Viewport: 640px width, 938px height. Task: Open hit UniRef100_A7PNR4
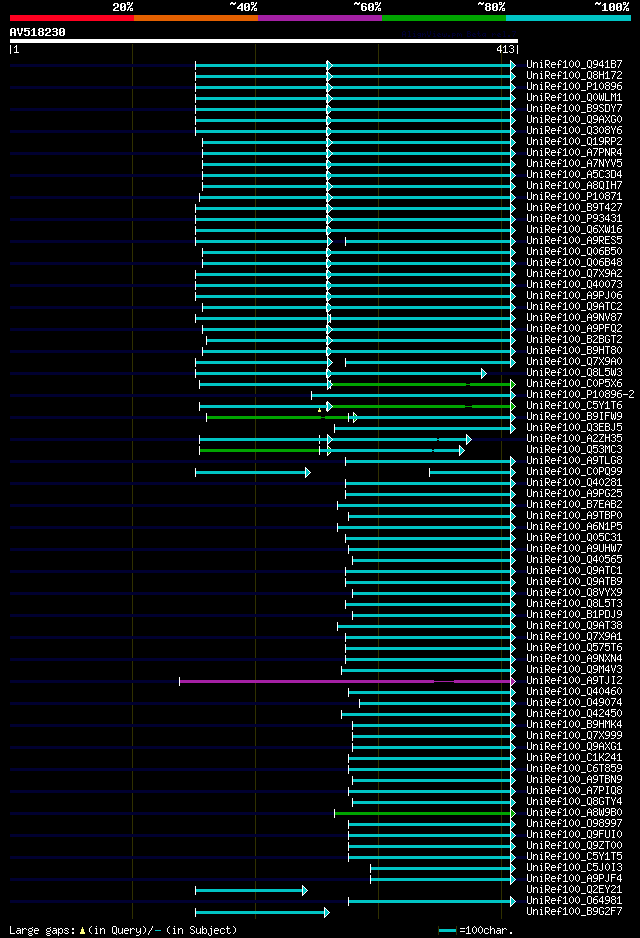tap(574, 152)
